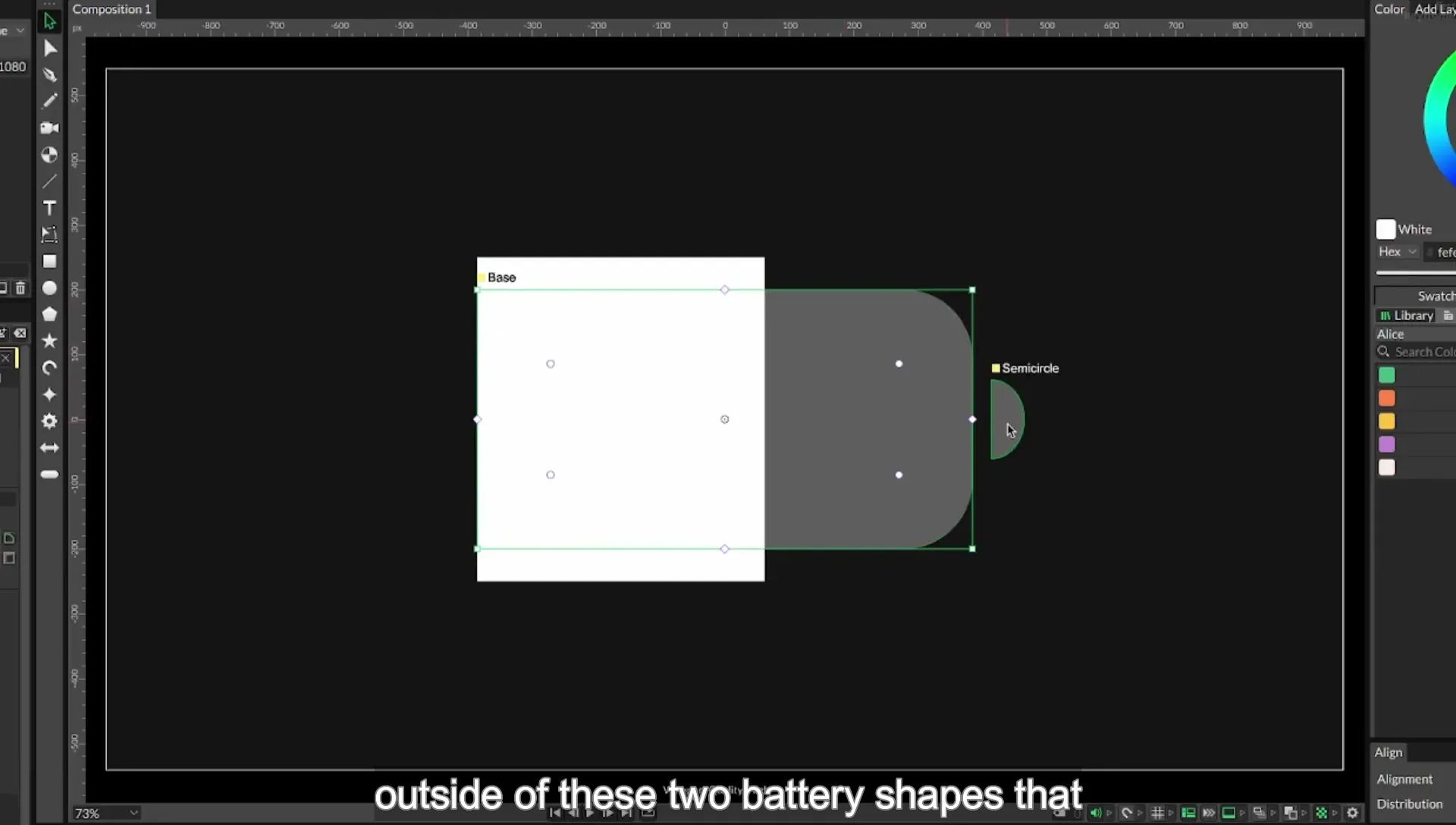
Task: Select the Rectangle tool
Action: click(x=49, y=262)
